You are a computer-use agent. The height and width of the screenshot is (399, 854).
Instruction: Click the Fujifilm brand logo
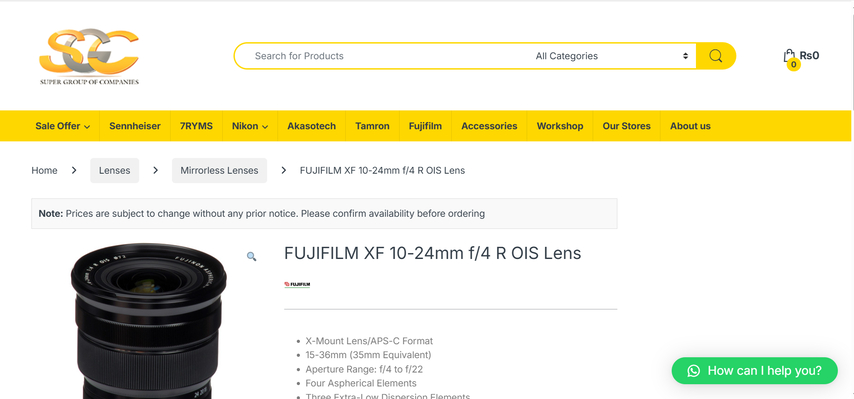pyautogui.click(x=297, y=284)
